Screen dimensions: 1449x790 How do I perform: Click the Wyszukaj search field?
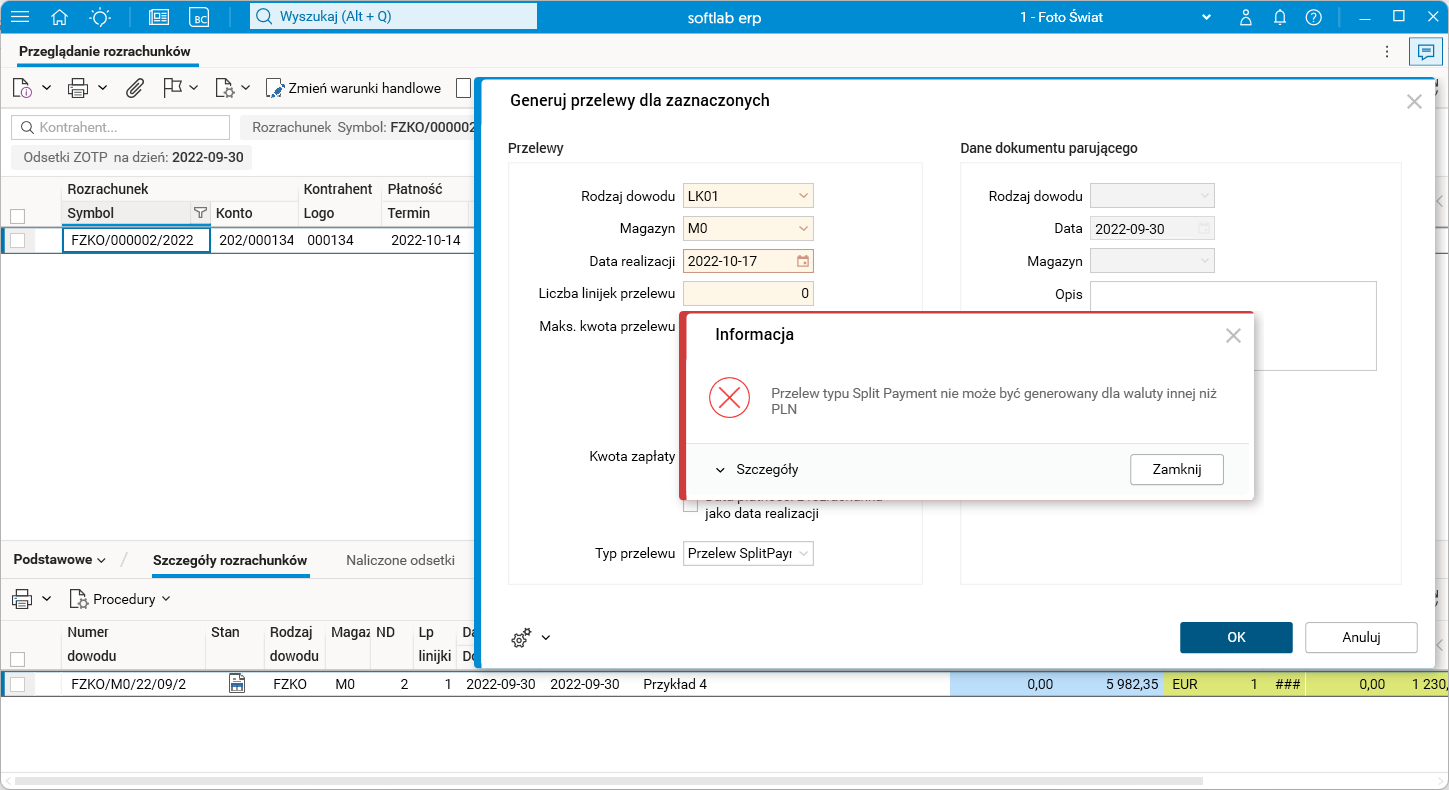tap(393, 16)
